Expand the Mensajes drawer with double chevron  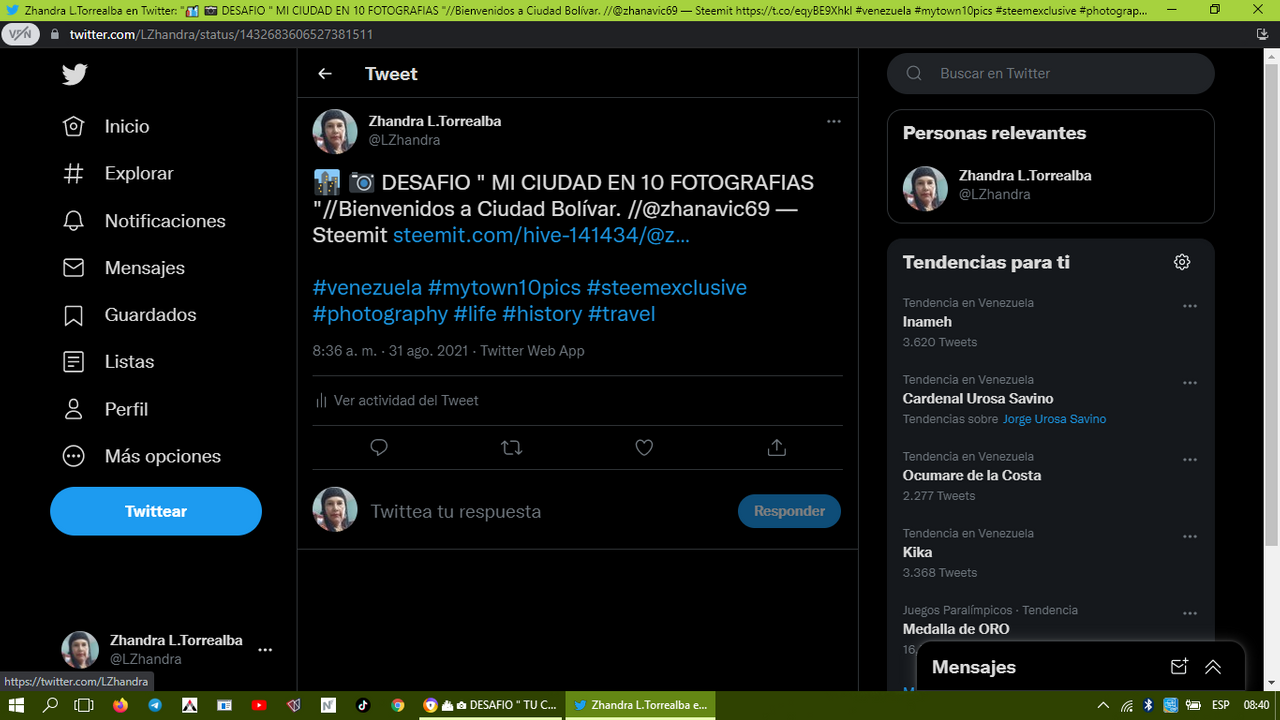tap(1213, 667)
